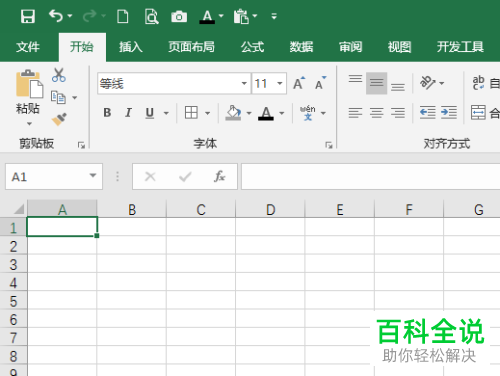500x376 pixels.
Task: Click the New blank document icon
Action: coord(123,16)
